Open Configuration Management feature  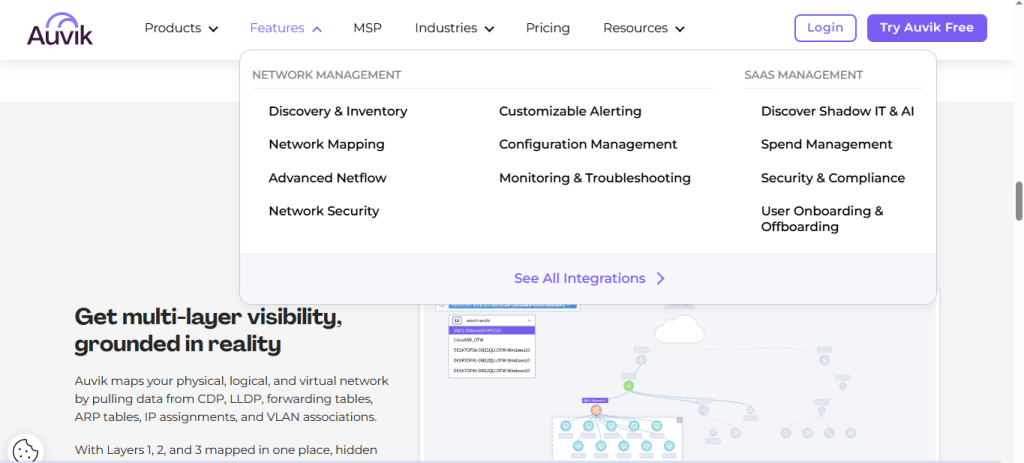[x=588, y=144]
